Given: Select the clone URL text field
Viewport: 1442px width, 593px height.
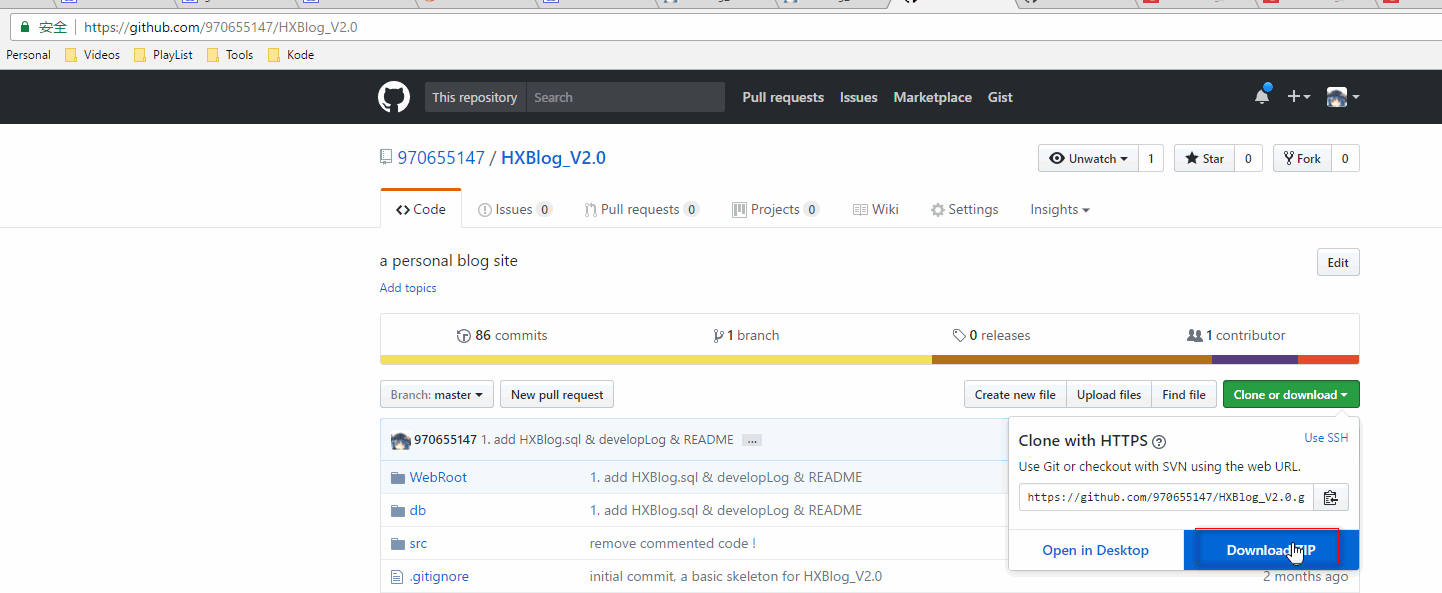Looking at the screenshot, I should 1166,497.
